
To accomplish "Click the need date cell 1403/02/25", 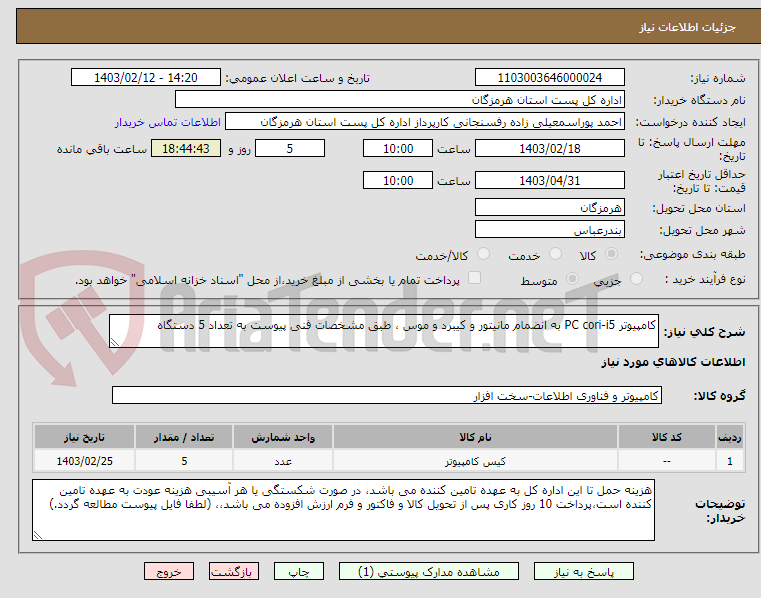I will coord(84,461).
